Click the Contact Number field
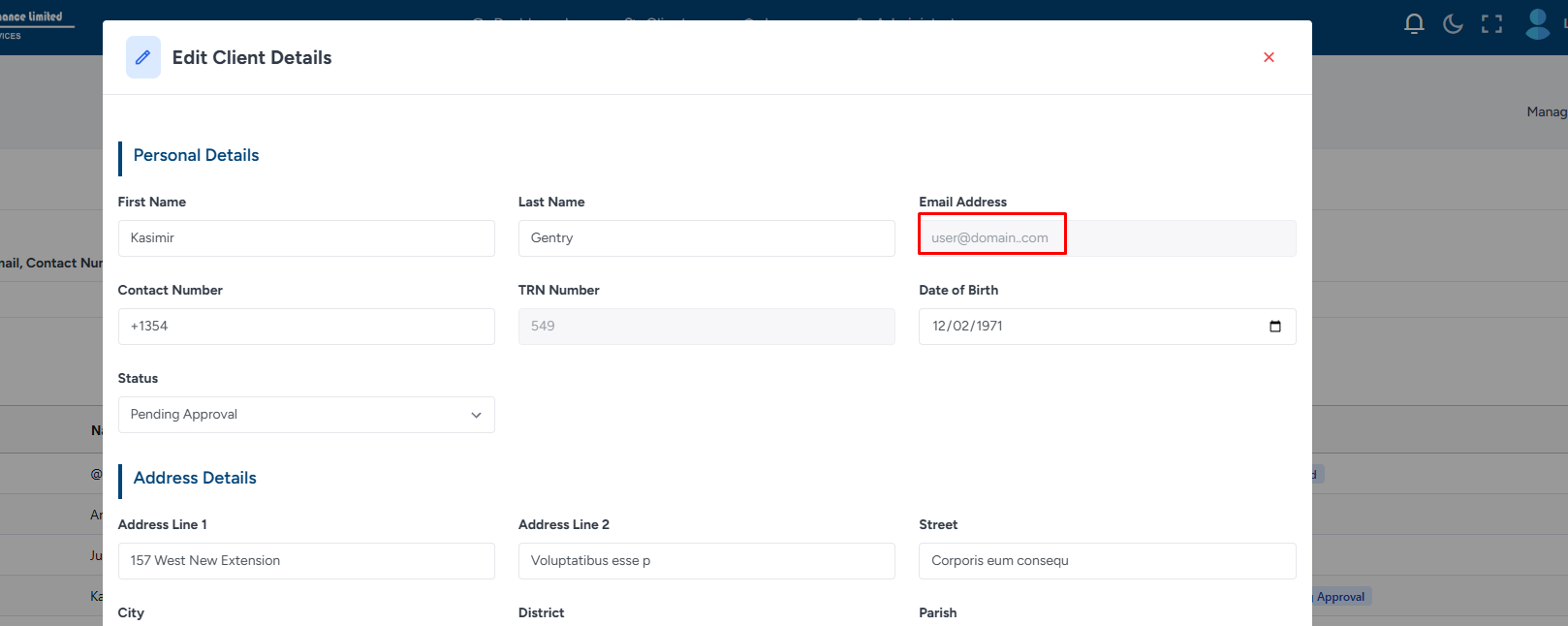The width and height of the screenshot is (1568, 626). pyautogui.click(x=306, y=327)
